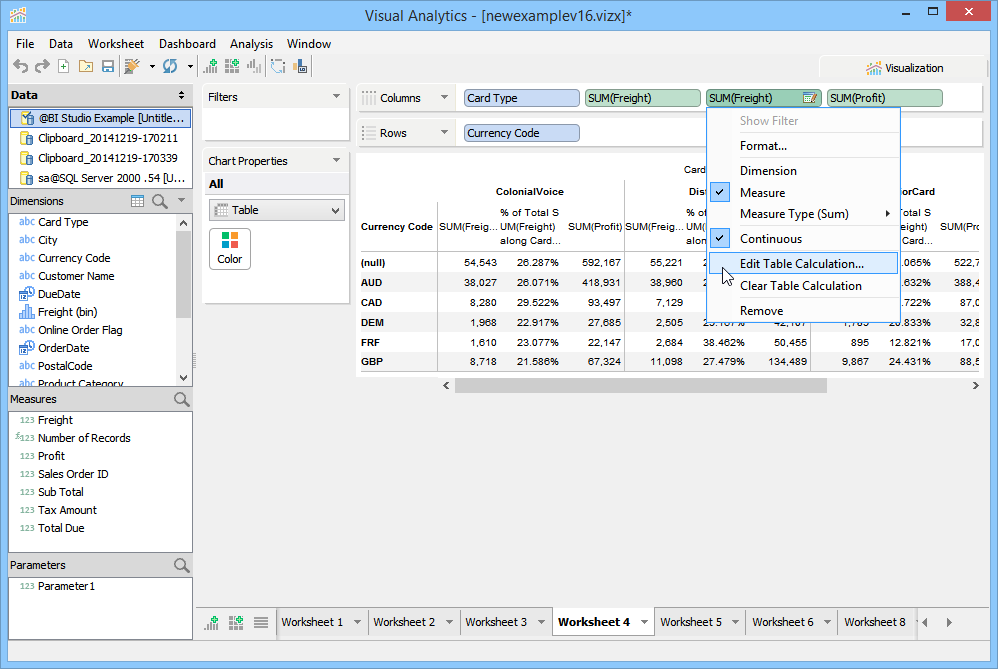
Task: Click the Open folder icon in toolbar
Action: pyautogui.click(x=84, y=66)
